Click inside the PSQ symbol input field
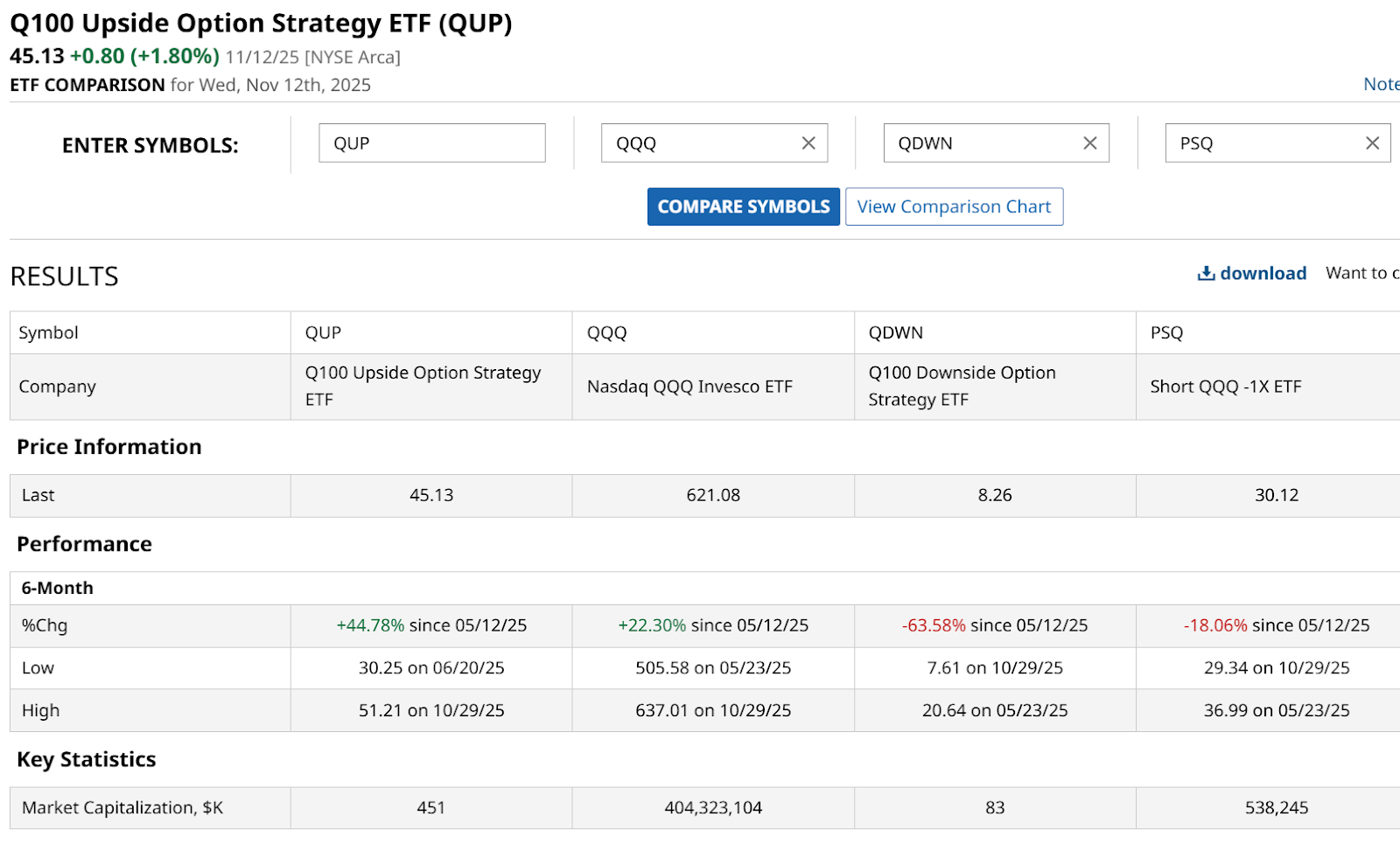The width and height of the screenshot is (1400, 851). click(x=1263, y=143)
